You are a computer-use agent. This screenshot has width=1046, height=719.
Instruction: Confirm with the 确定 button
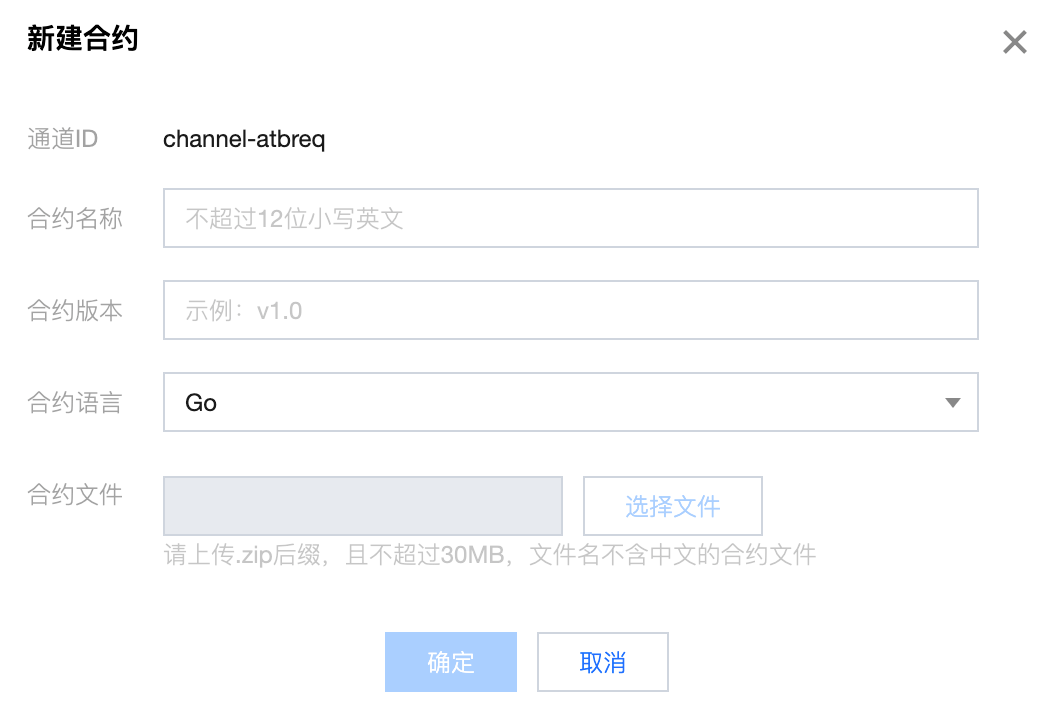tap(450, 662)
